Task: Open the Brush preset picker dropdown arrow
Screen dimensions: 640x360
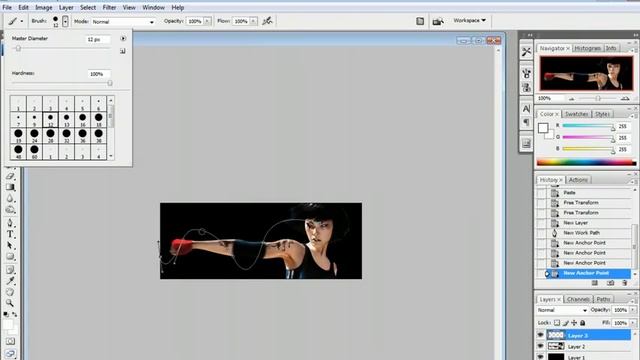Action: [65, 21]
